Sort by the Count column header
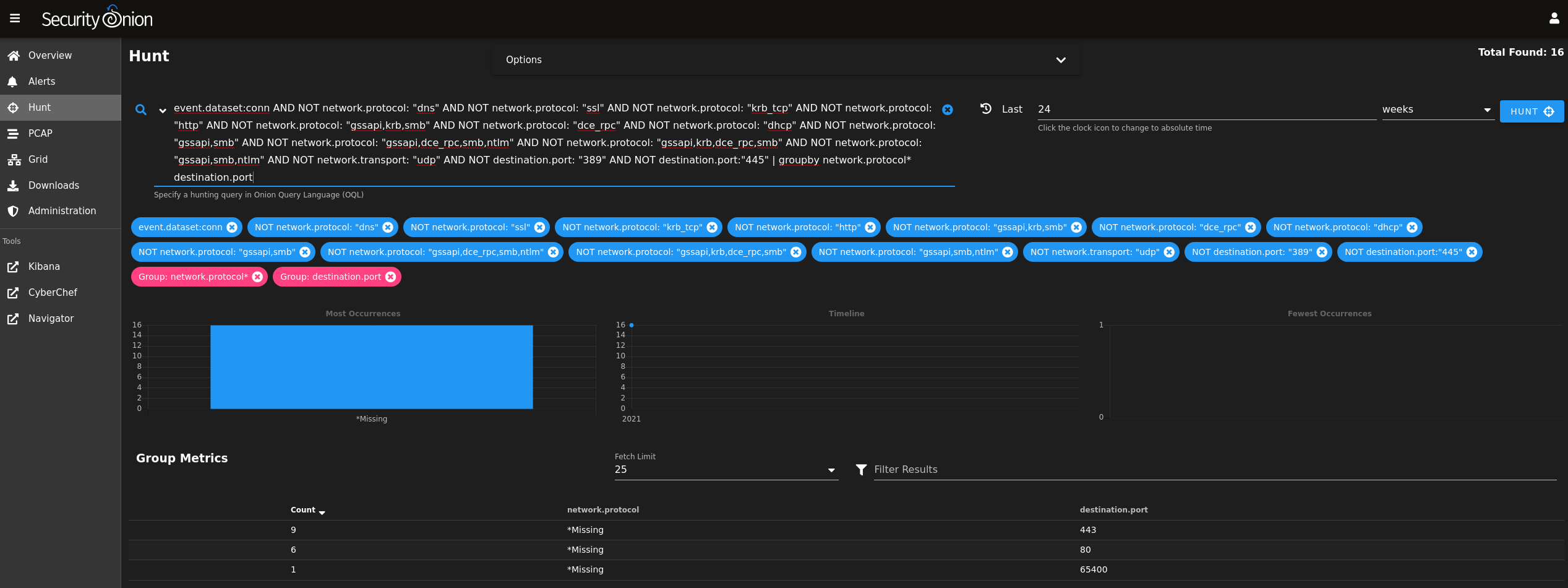 pos(307,510)
